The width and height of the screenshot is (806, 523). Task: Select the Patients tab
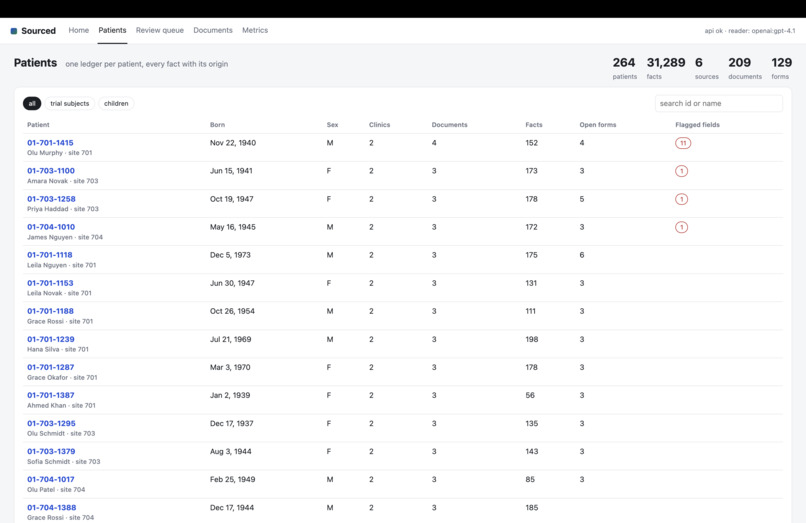click(112, 30)
